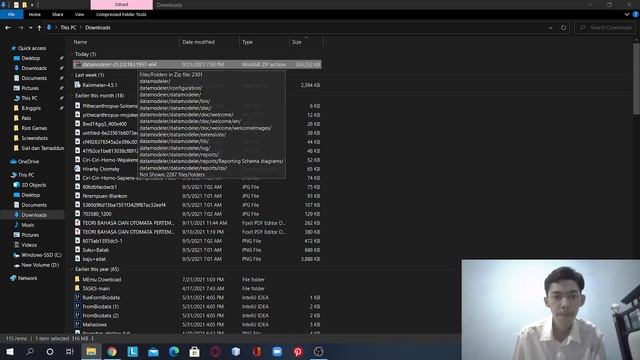
Task: Switch to the Share ribbon tab
Action: (58, 14)
